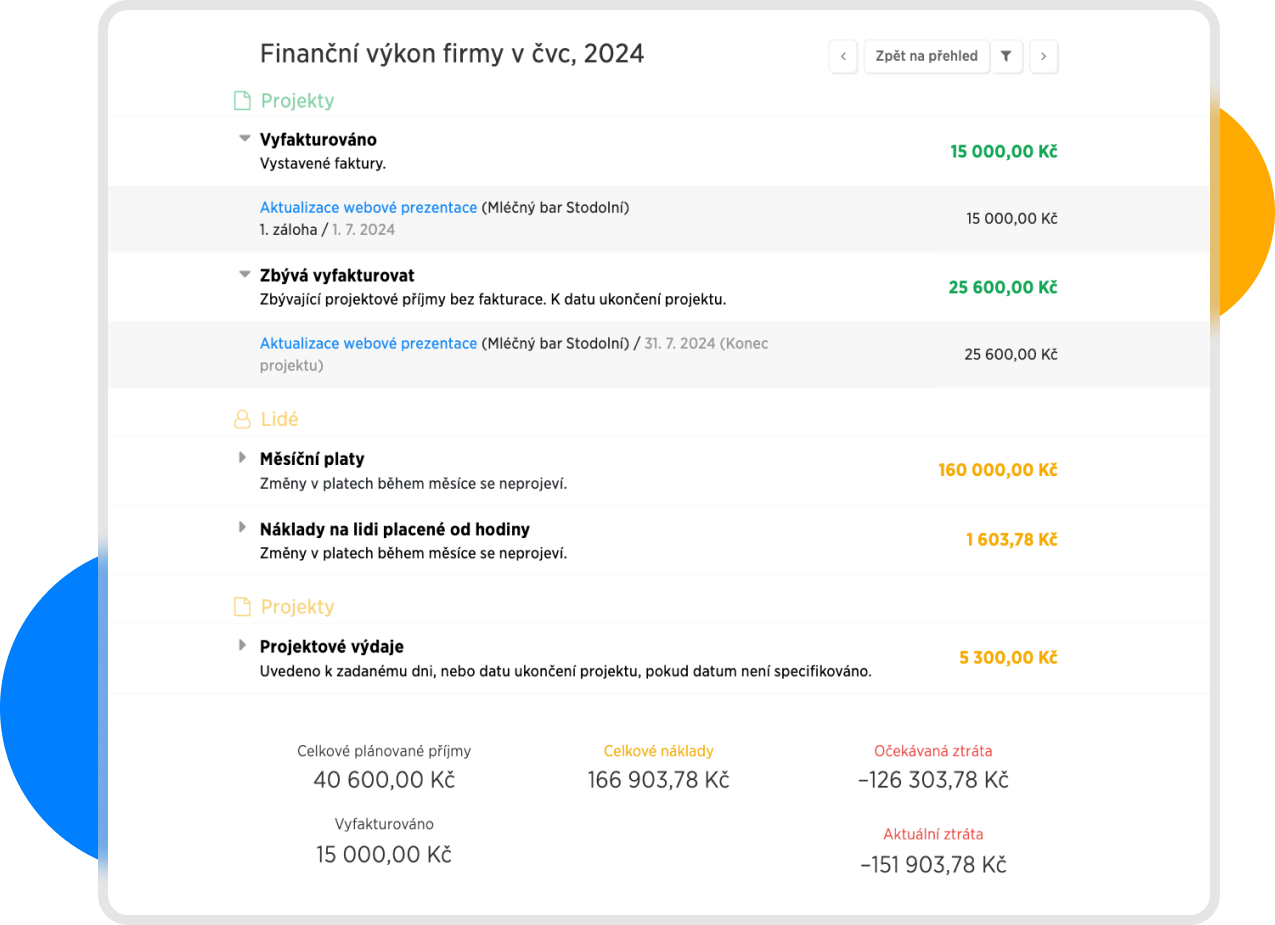Click the green document icon beside Projekty
Screen dimensions: 1275x925
[x=241, y=101]
